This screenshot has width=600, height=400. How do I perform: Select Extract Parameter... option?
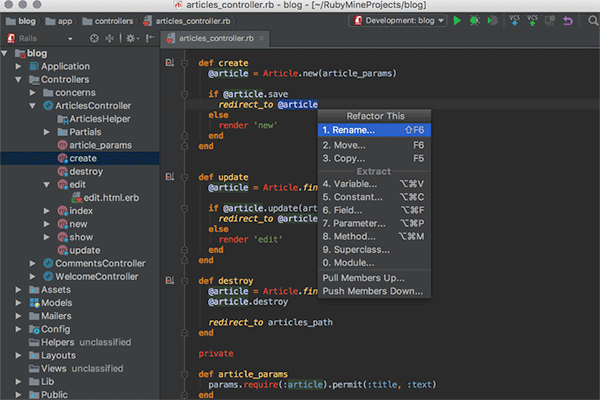point(374,224)
